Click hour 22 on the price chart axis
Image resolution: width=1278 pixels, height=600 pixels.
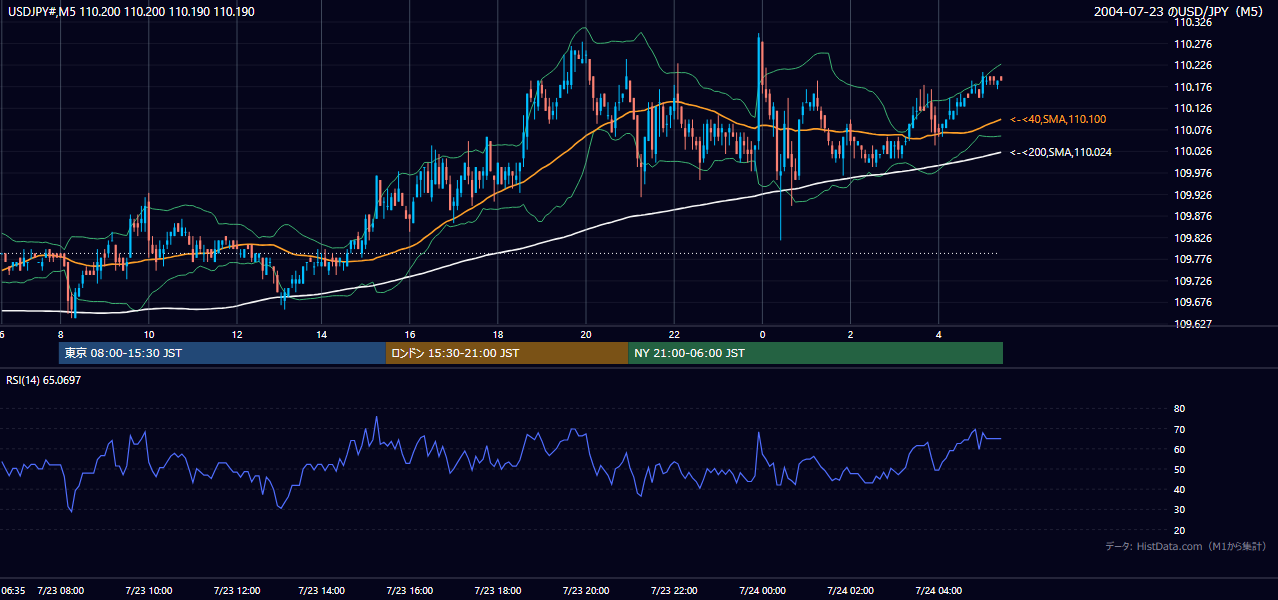coord(674,334)
